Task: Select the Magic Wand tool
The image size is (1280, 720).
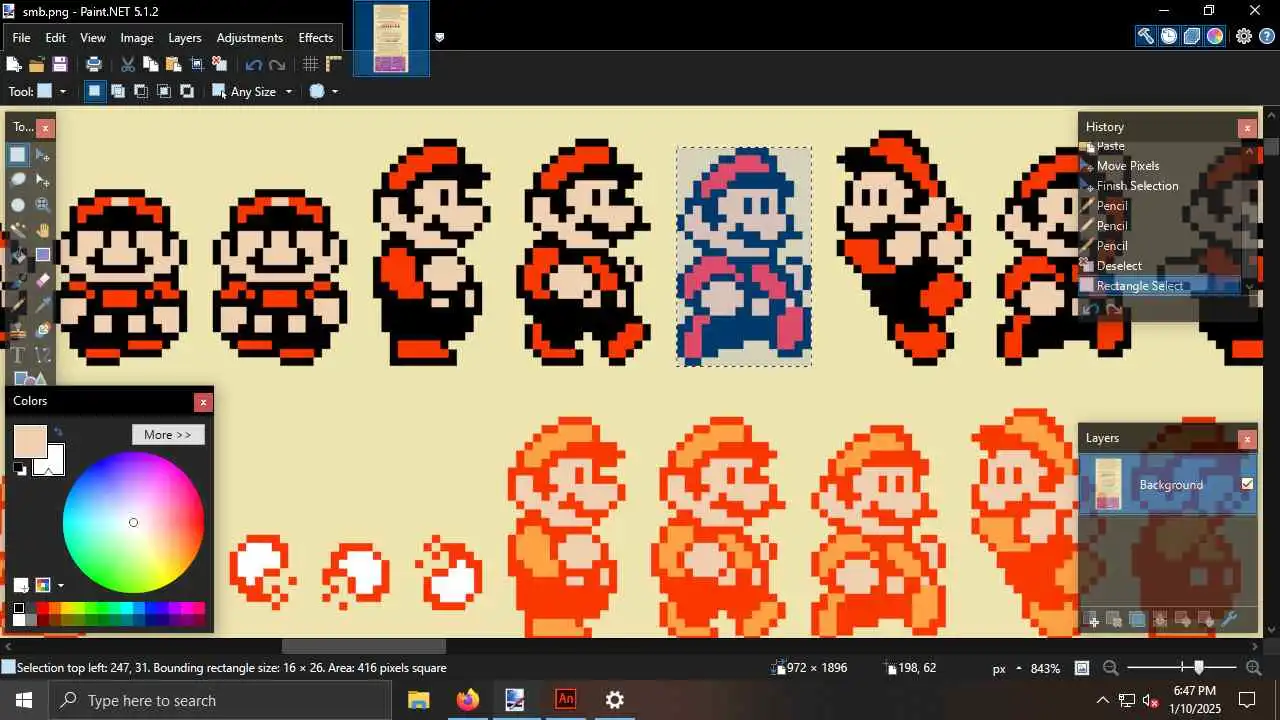Action: (x=18, y=230)
